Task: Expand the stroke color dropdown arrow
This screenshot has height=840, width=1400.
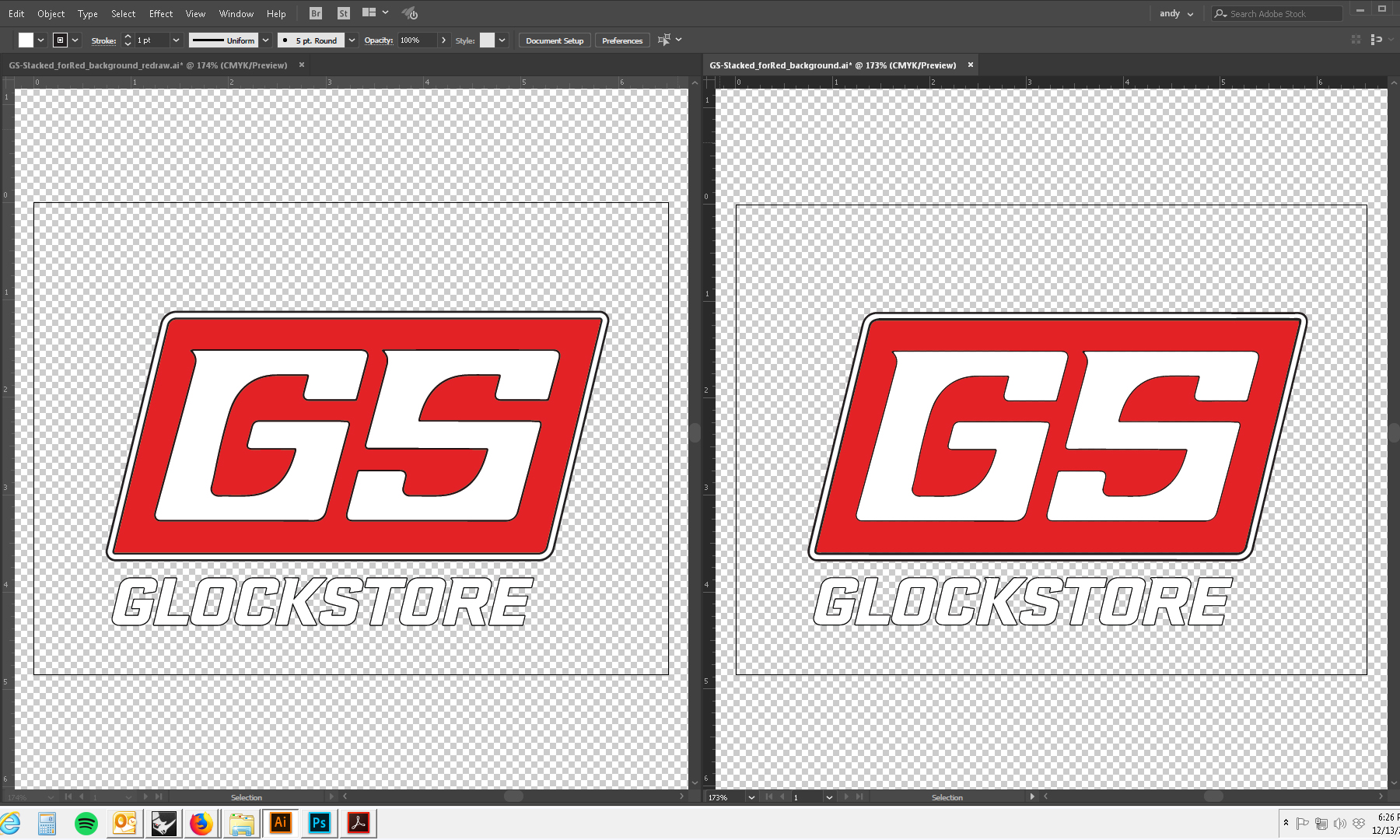Action: click(x=75, y=40)
